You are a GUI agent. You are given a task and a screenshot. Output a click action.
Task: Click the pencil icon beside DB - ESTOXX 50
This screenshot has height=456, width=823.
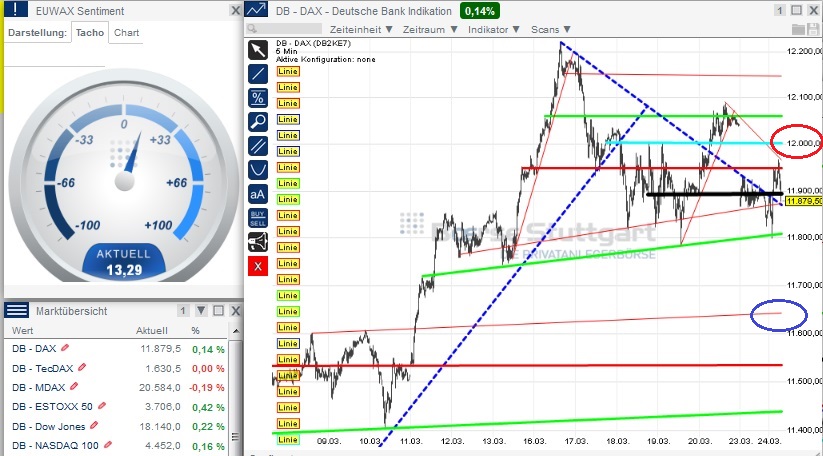(102, 405)
